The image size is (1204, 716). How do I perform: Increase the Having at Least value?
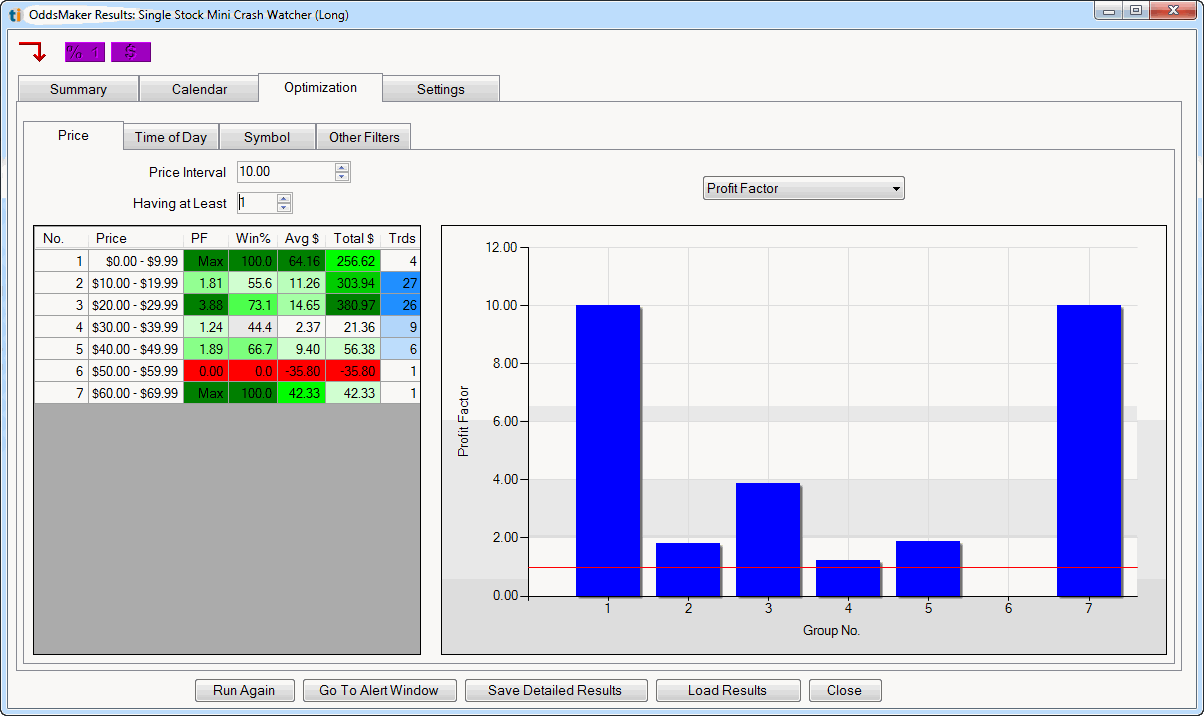284,198
